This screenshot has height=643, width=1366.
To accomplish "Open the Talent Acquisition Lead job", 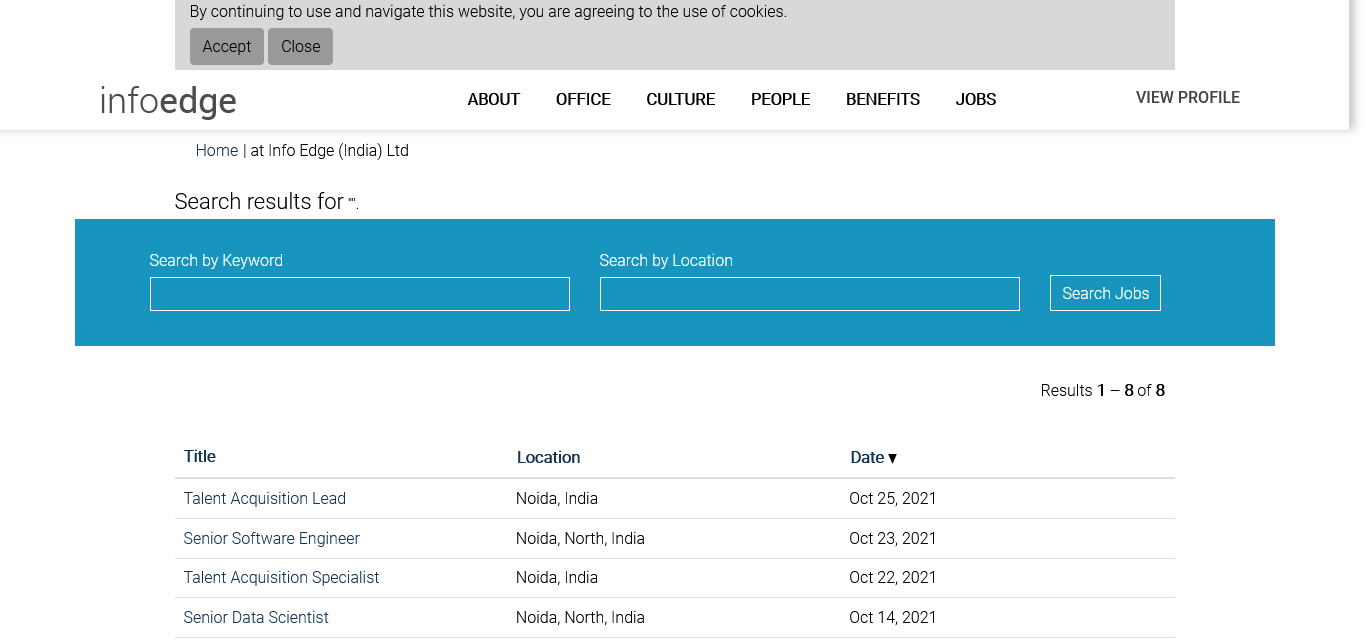I will [x=264, y=499].
